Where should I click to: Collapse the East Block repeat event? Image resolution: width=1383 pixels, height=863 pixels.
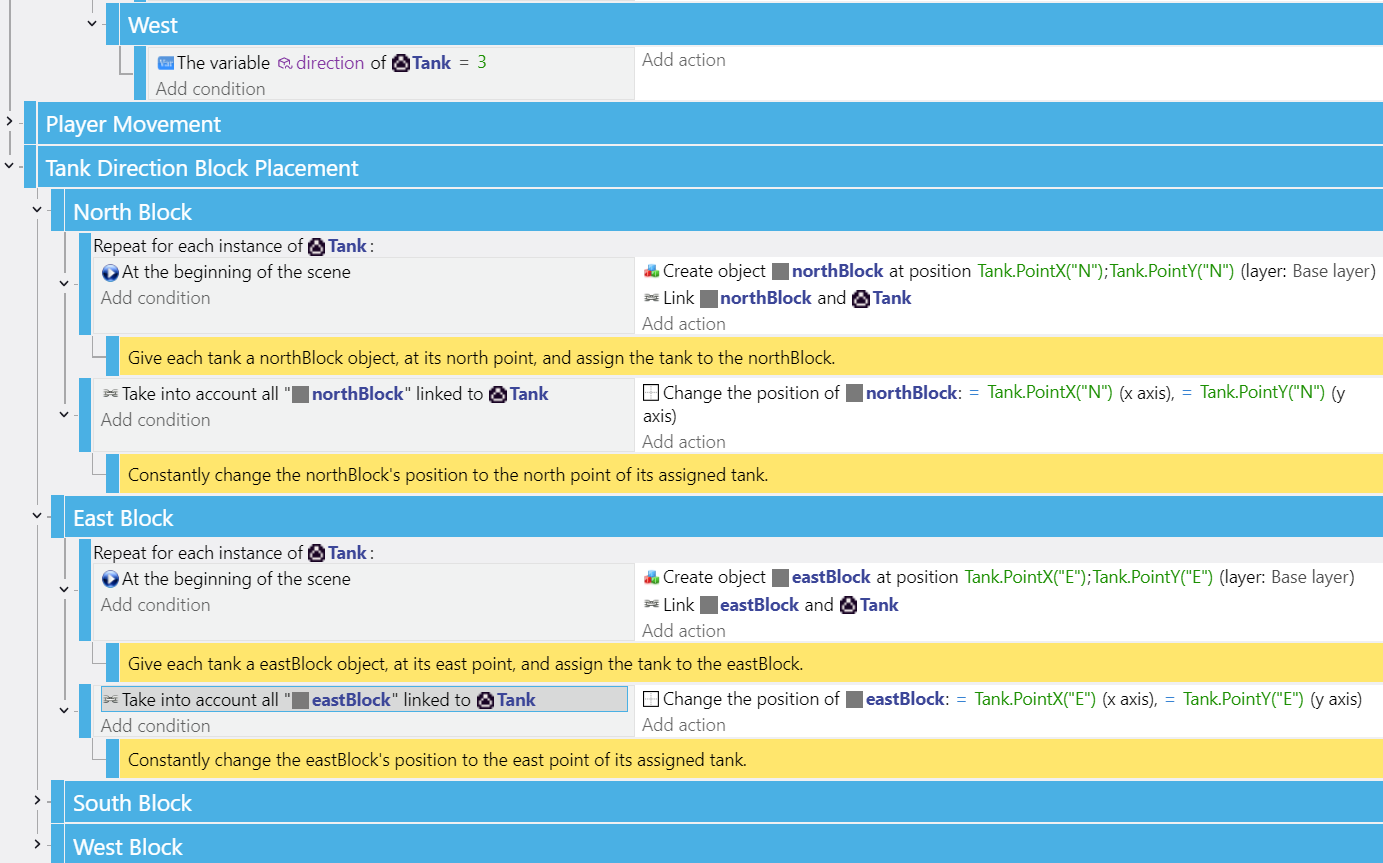pos(63,589)
